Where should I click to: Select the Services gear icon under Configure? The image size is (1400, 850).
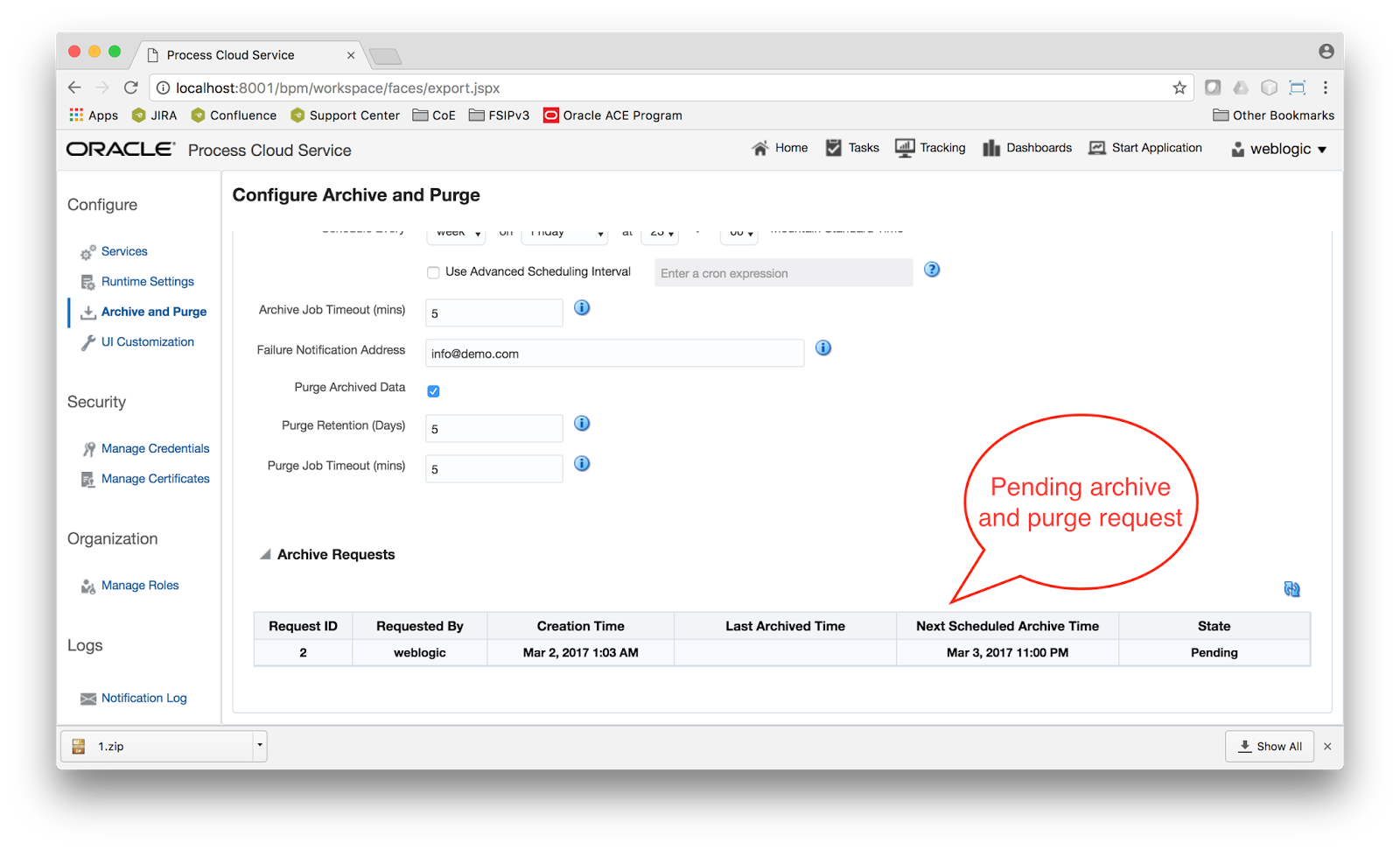[87, 251]
